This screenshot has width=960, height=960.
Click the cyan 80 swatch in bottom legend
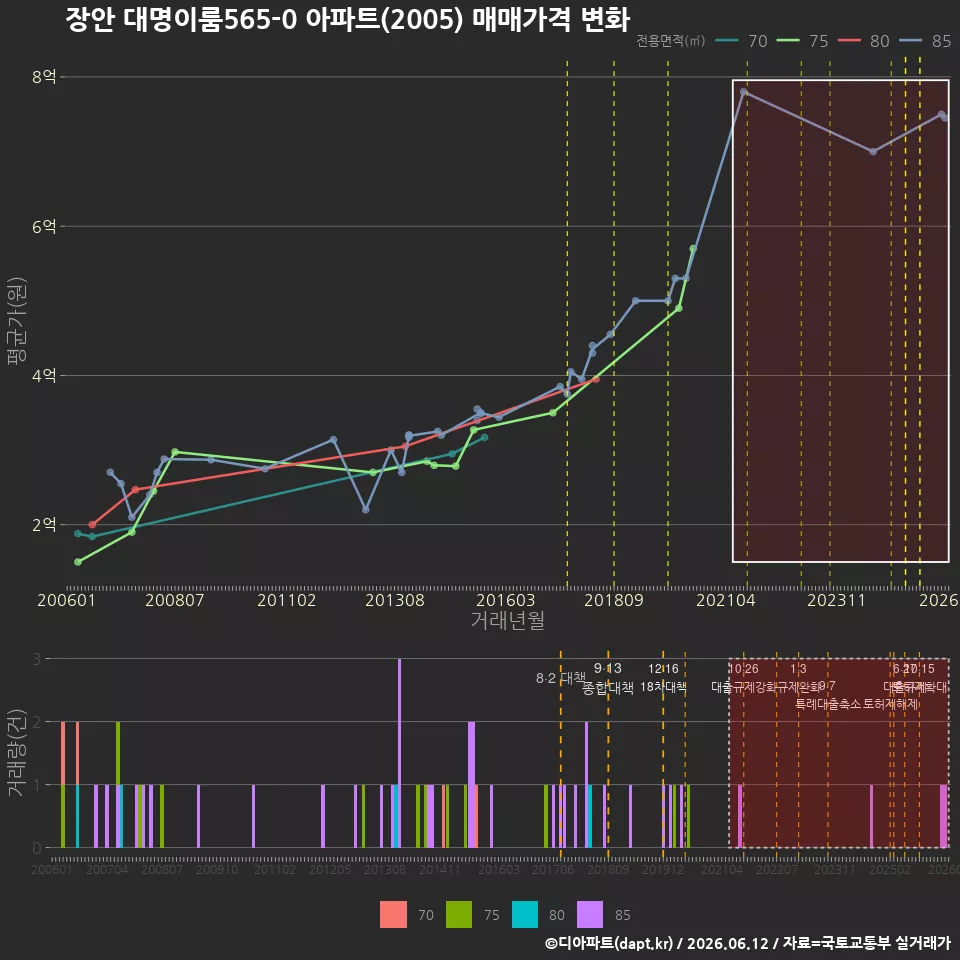coord(525,915)
